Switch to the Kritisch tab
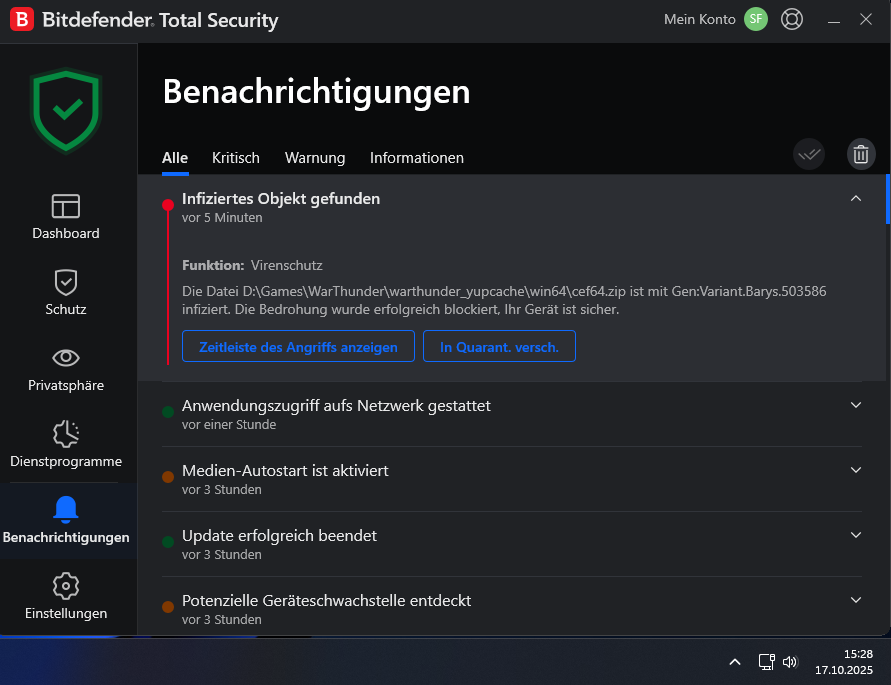Image resolution: width=891 pixels, height=685 pixels. [235, 158]
